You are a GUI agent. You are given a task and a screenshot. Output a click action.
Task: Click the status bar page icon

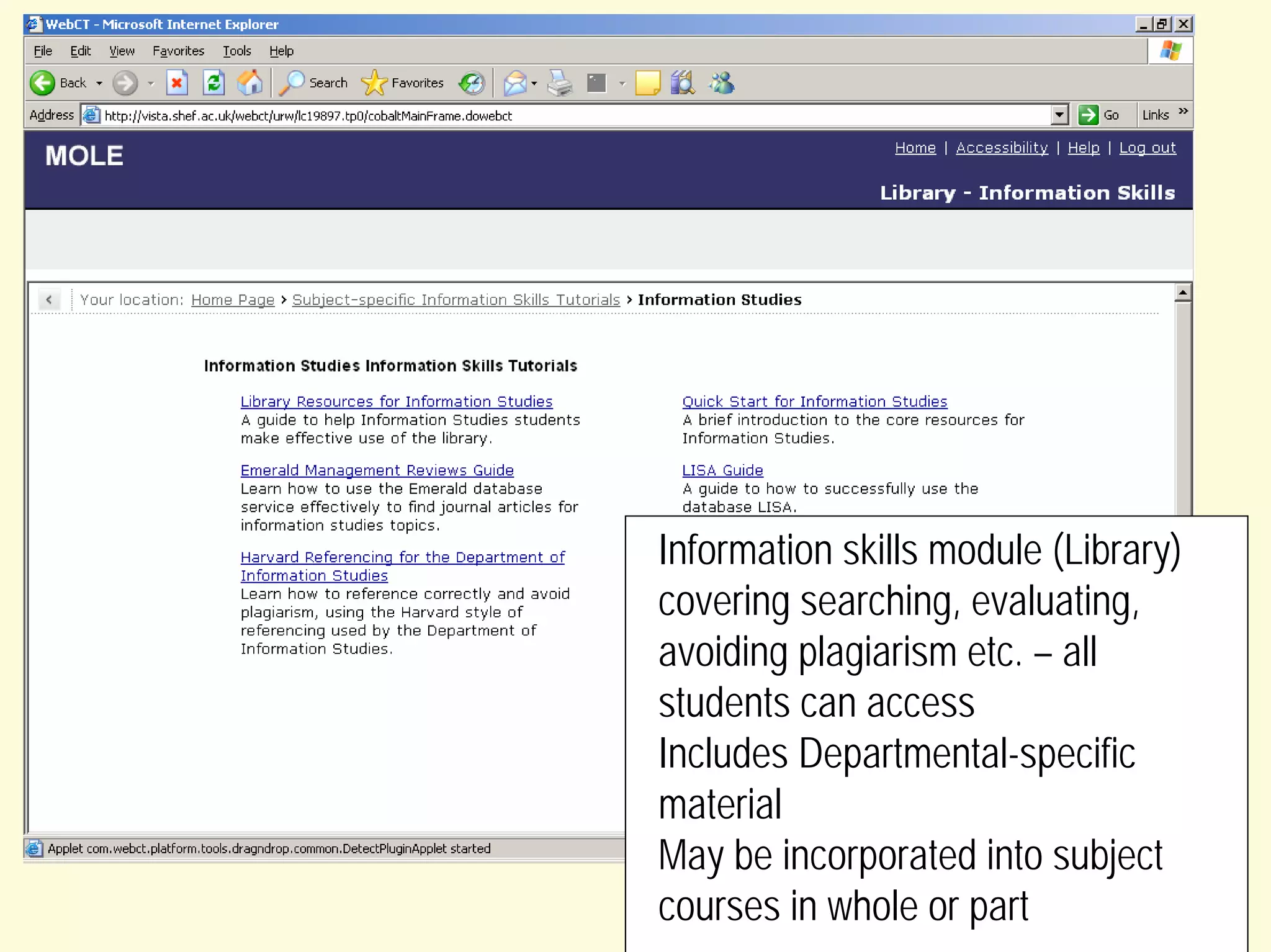(35, 848)
